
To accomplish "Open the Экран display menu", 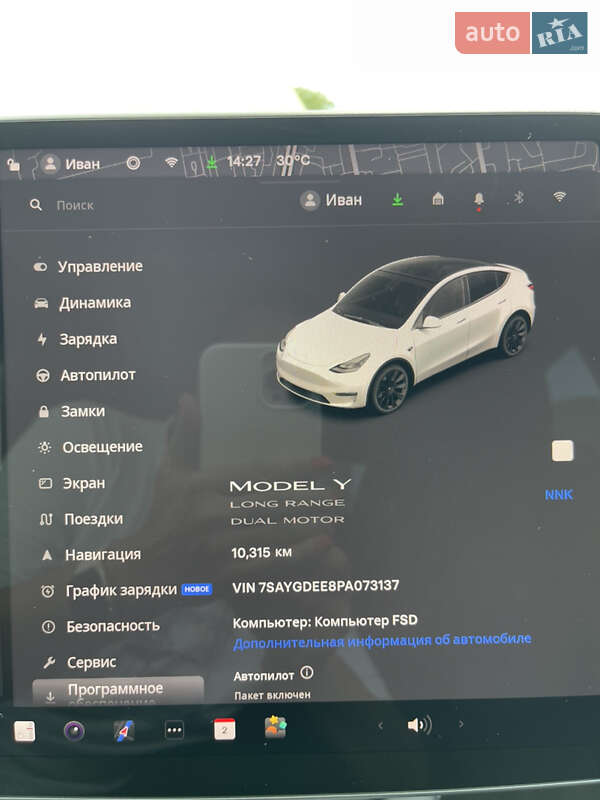I will (72, 483).
